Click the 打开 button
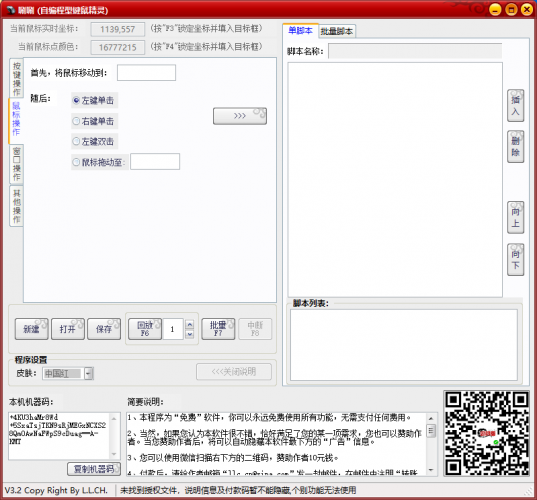The image size is (537, 500). coord(68,329)
